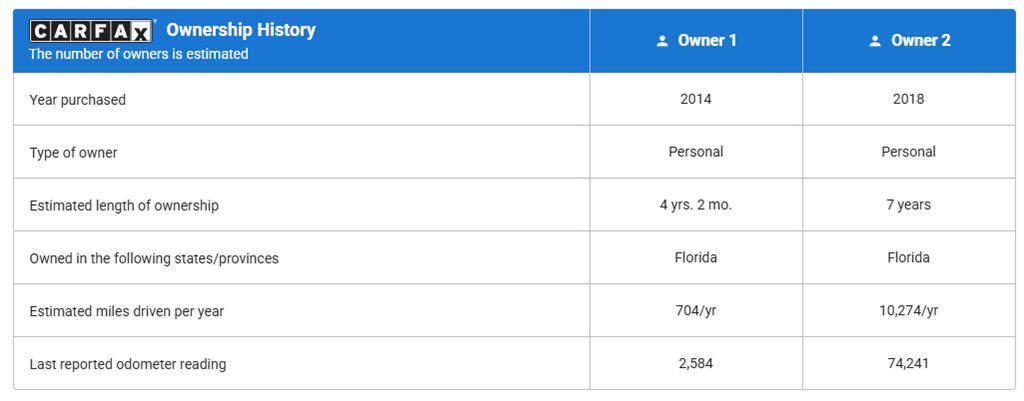
Task: Click the 2,584 odometer reading
Action: coord(696,364)
